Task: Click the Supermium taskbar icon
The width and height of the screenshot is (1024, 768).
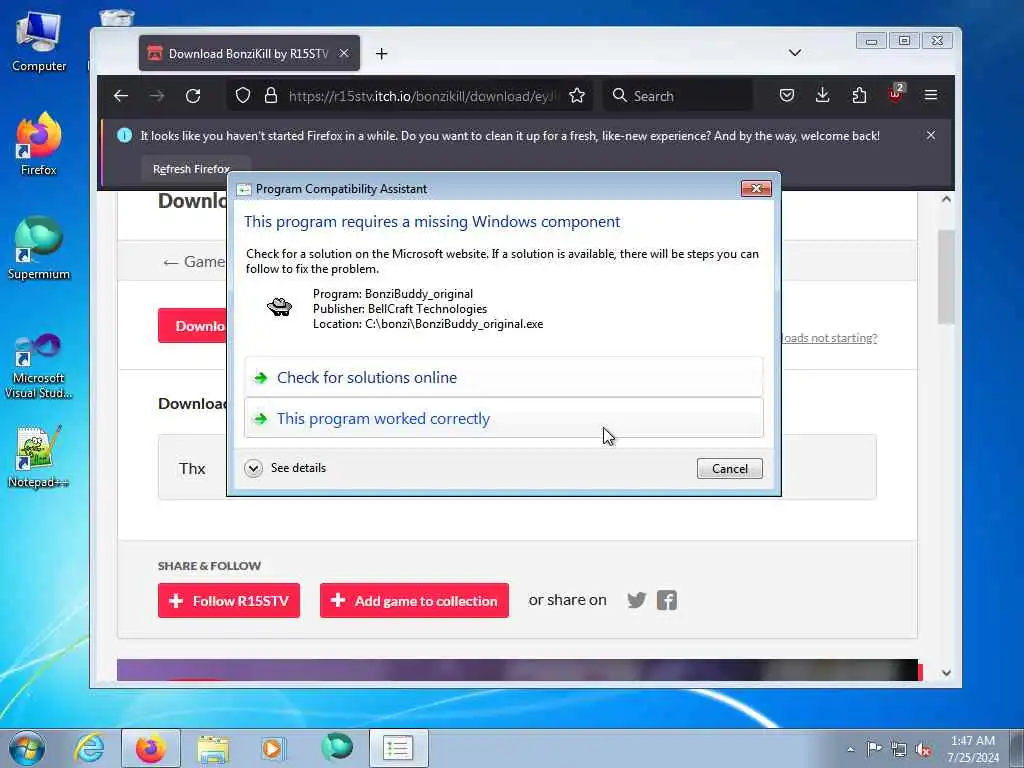Action: (337, 748)
